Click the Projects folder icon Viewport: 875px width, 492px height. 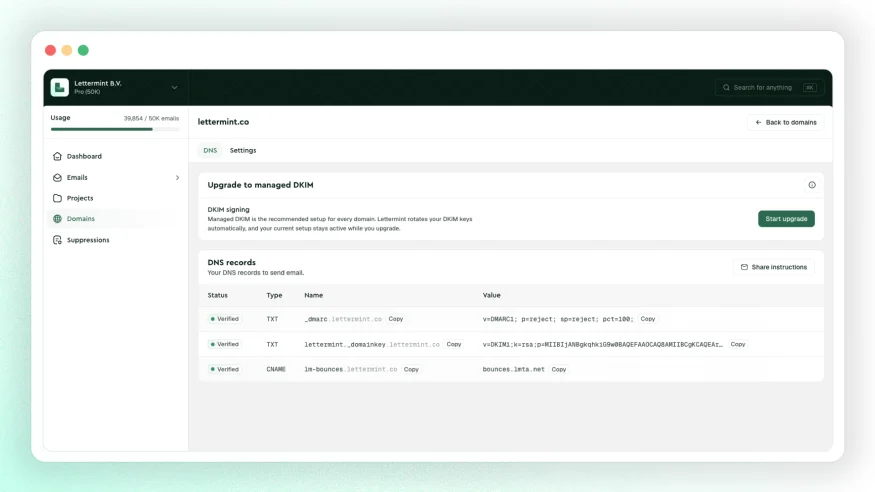coord(57,198)
